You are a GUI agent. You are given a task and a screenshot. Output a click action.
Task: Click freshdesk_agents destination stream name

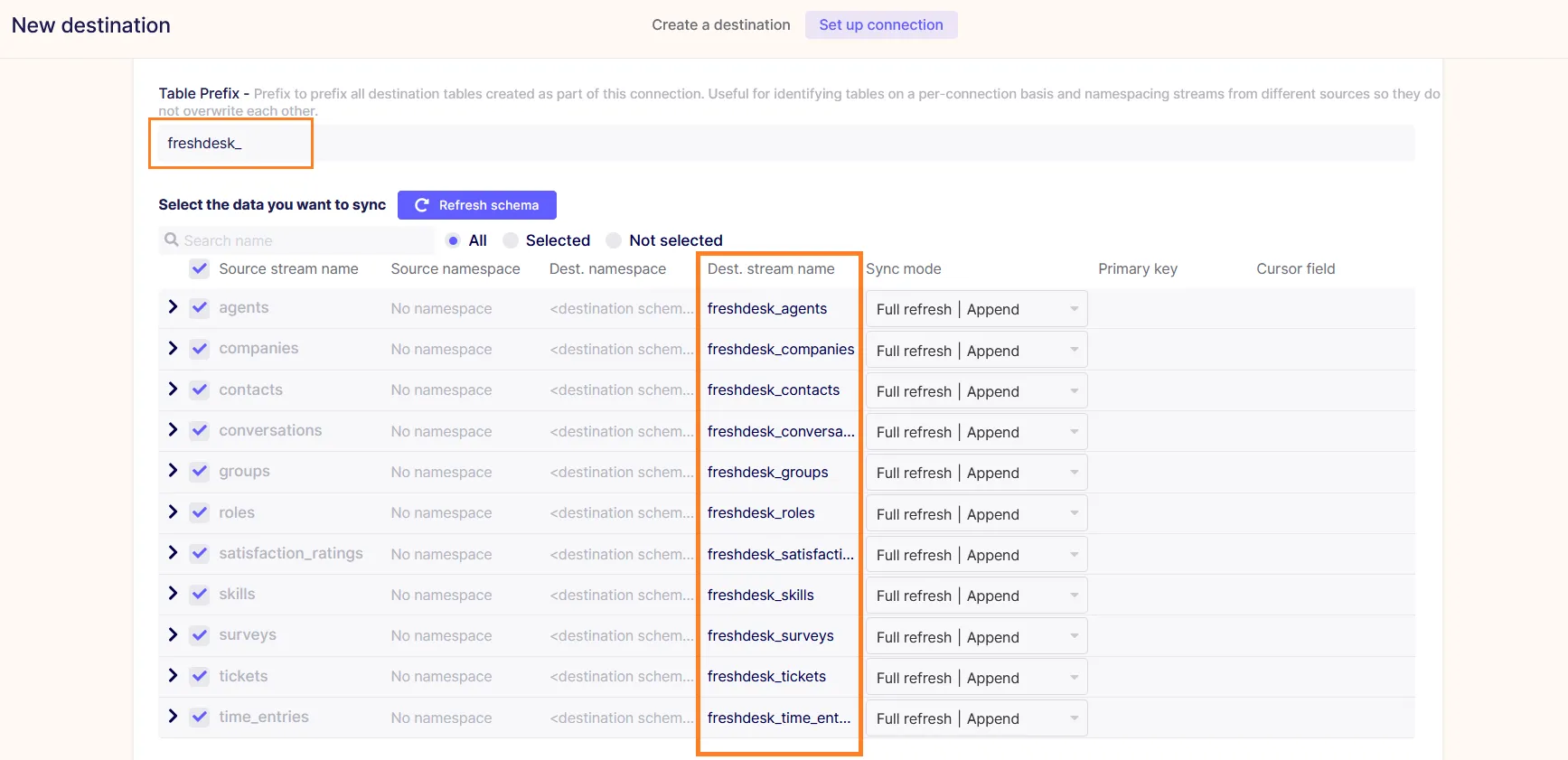pos(767,308)
